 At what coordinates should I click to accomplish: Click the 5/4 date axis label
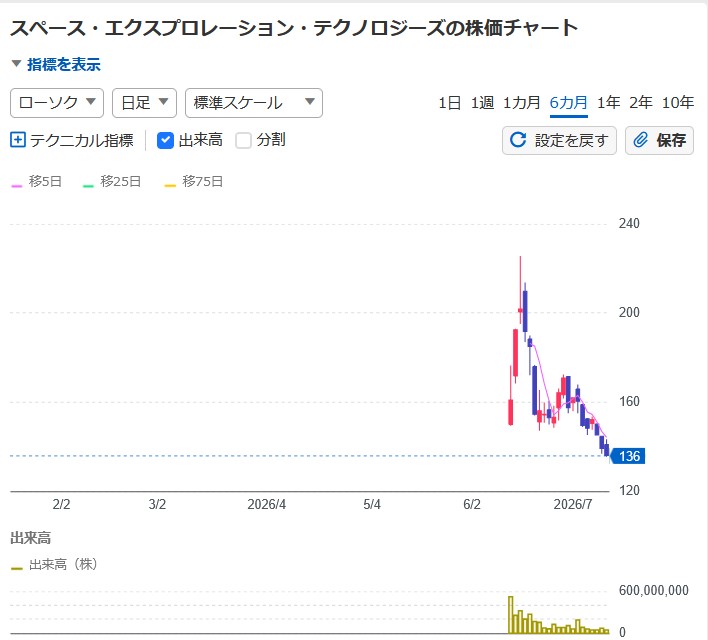372,505
